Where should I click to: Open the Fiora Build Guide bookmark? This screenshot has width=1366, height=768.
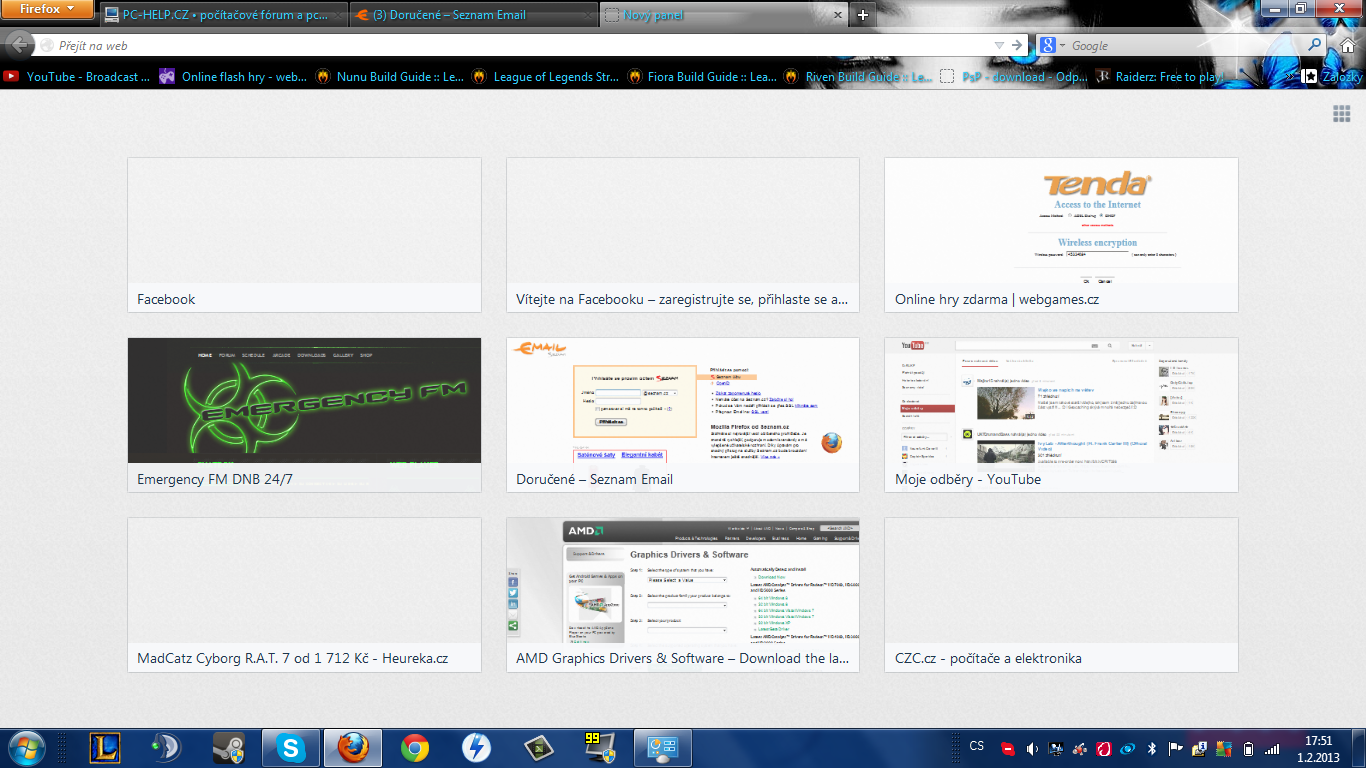tap(701, 76)
